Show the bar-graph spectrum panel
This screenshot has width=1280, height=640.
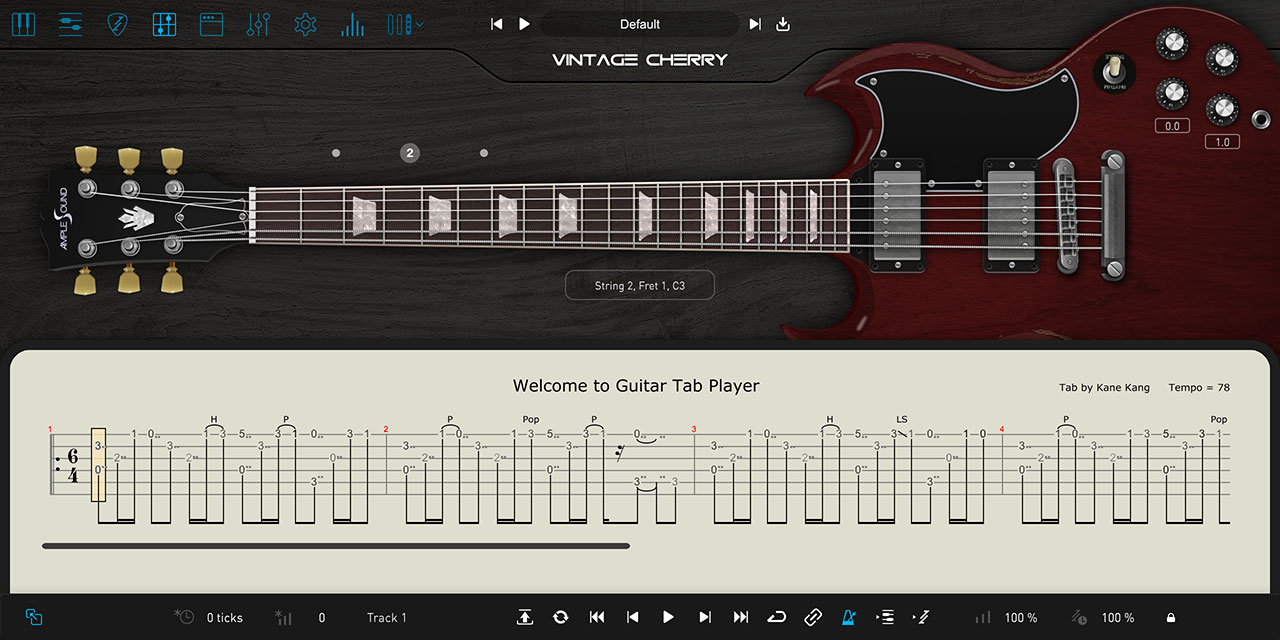(352, 24)
